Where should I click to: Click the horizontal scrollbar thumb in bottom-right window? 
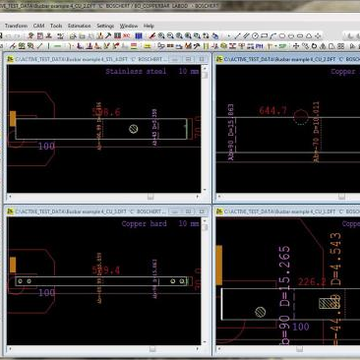[x=300, y=349]
